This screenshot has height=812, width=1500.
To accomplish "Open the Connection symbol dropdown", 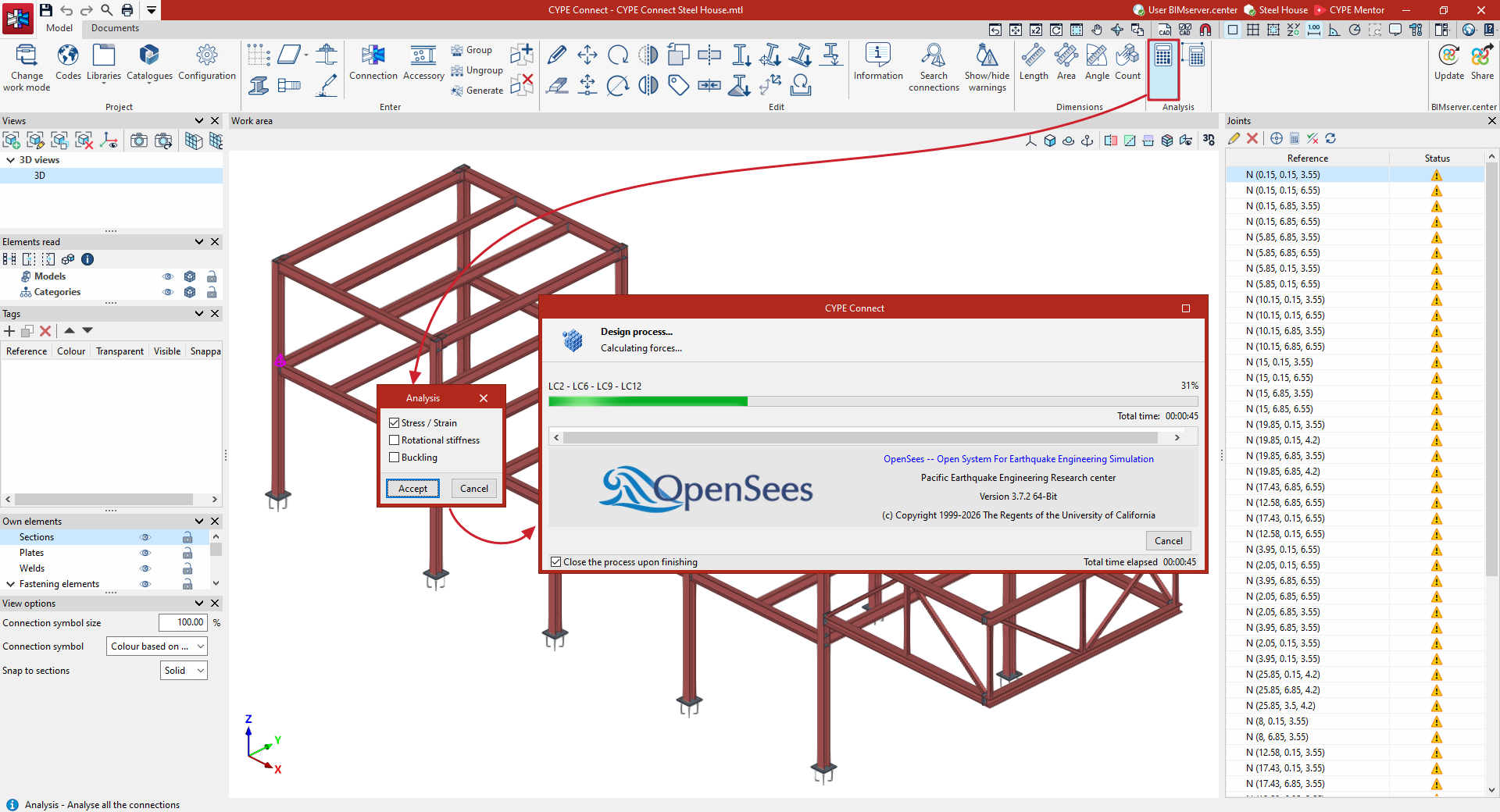I will coord(157,646).
